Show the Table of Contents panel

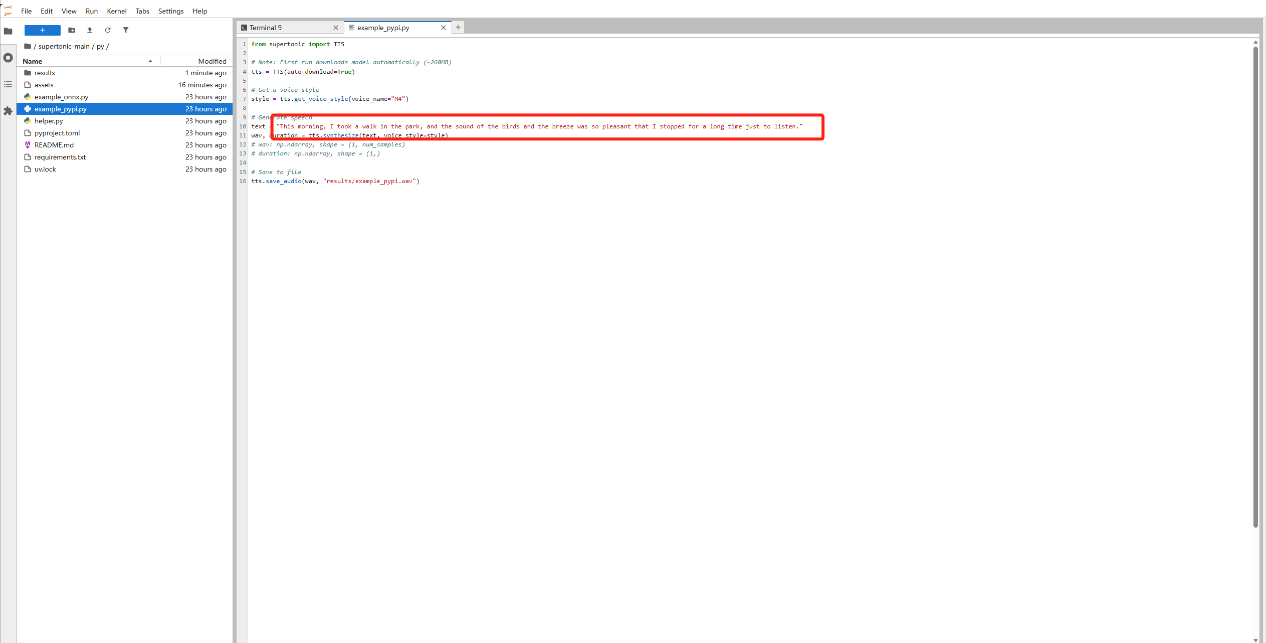click(8, 84)
